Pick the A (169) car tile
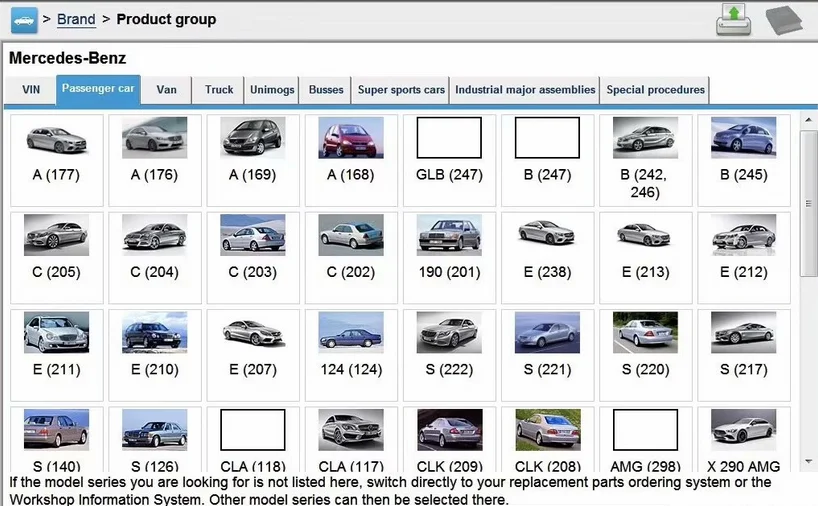The image size is (818, 506). pyautogui.click(x=252, y=160)
